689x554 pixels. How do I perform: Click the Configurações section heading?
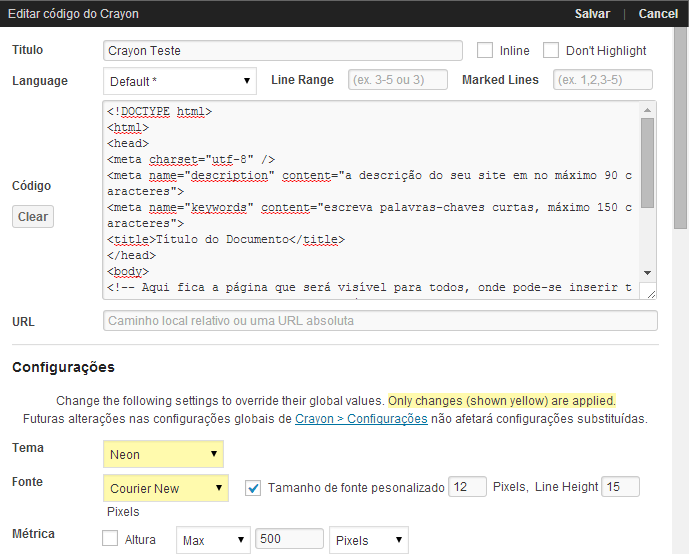(x=63, y=367)
